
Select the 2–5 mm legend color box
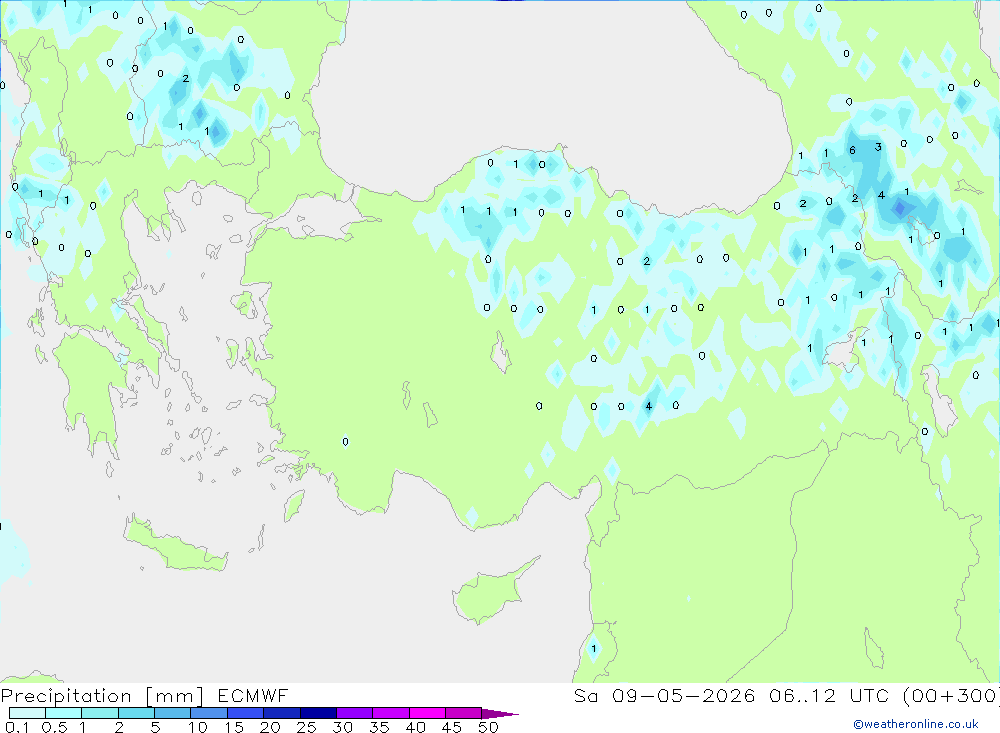[136, 713]
